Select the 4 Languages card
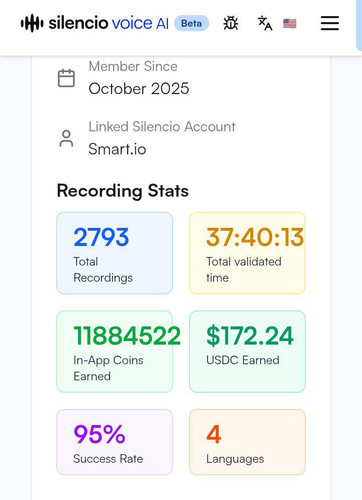The image size is (362, 500). 247,442
